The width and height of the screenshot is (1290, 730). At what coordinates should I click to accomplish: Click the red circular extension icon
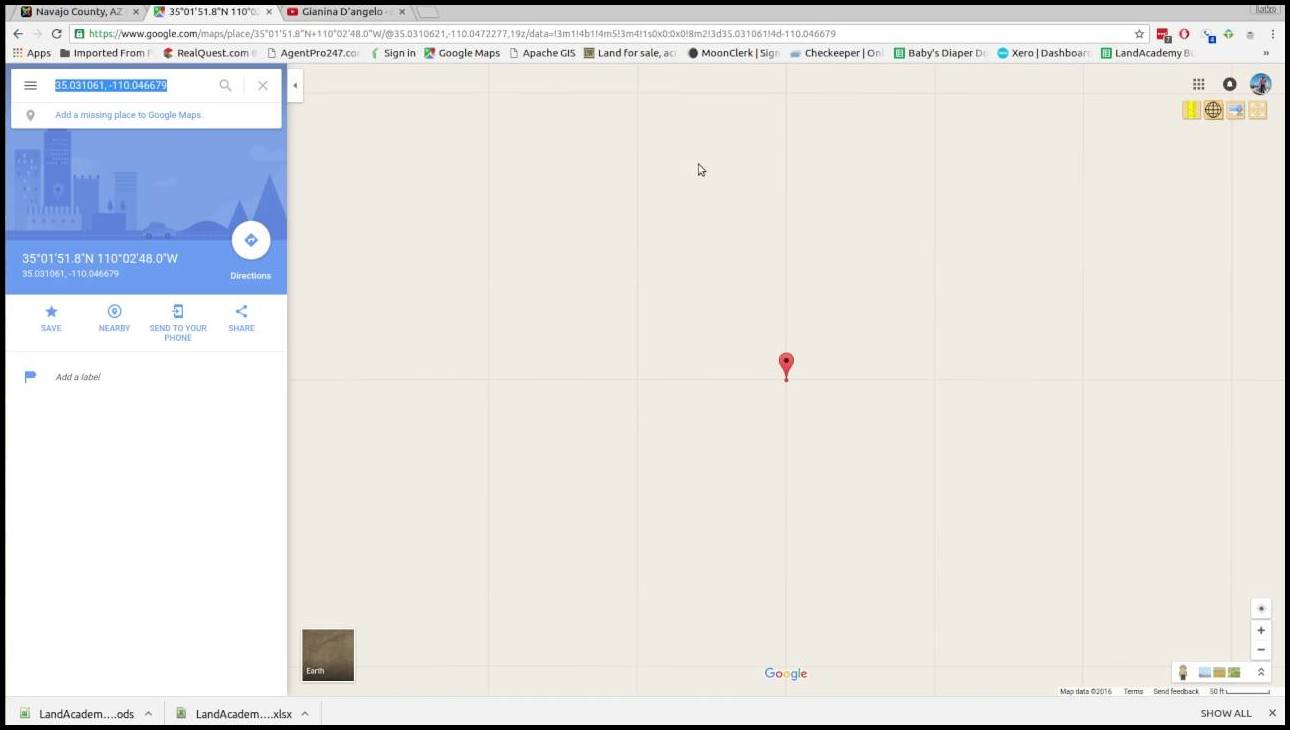(1185, 33)
